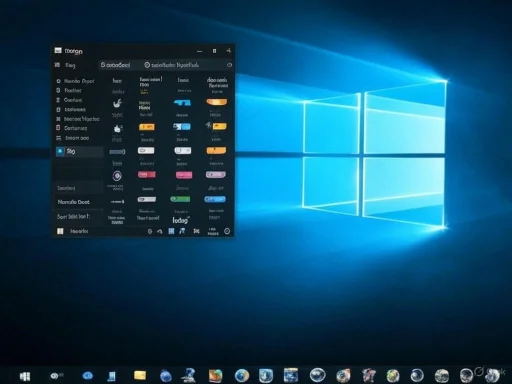The height and width of the screenshot is (384, 512).
Task: Click the thin line slider in first column's bottom
Action: click(x=117, y=202)
